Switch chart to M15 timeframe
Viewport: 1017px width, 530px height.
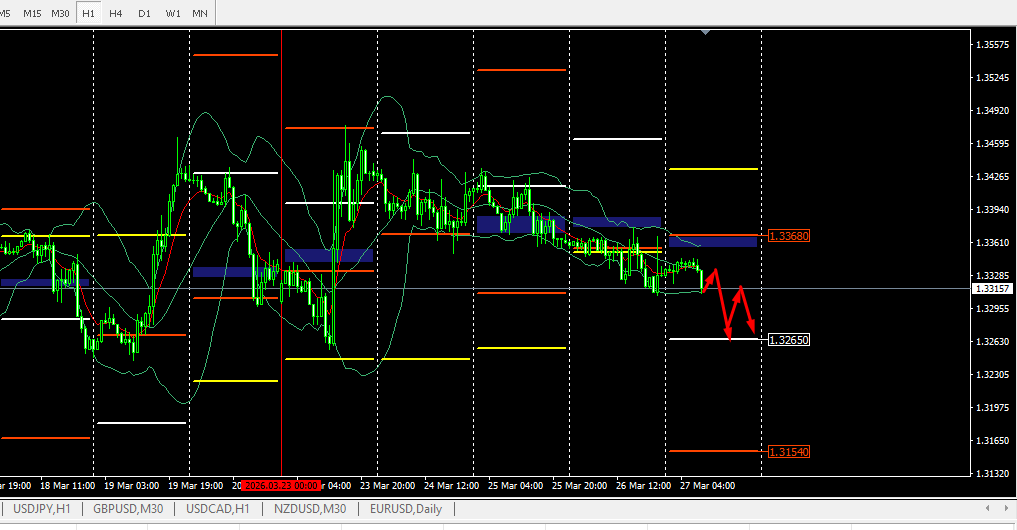(33, 13)
